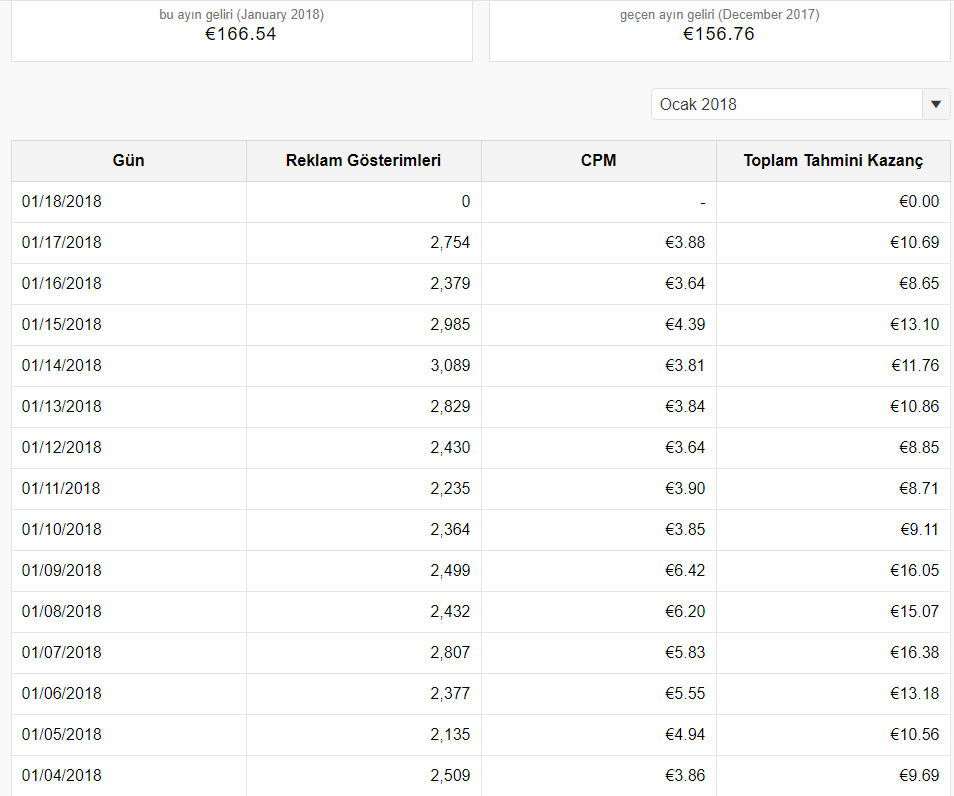Click the €16.38 earnings value
The height and width of the screenshot is (796, 954).
915,653
